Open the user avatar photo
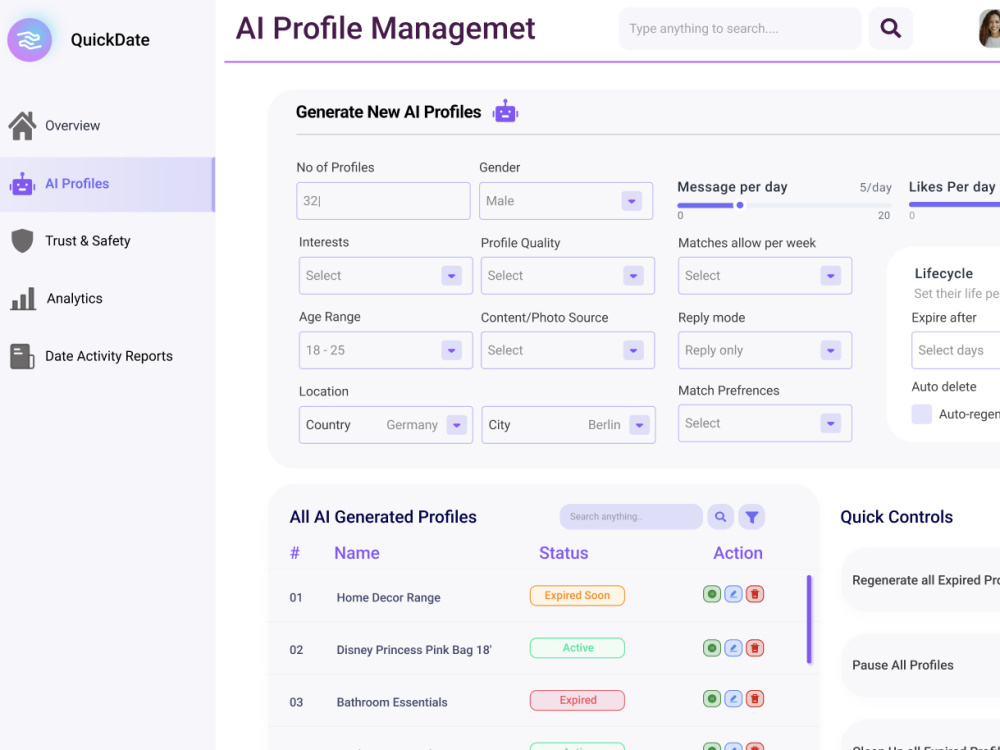The image size is (1000, 750). [x=990, y=28]
